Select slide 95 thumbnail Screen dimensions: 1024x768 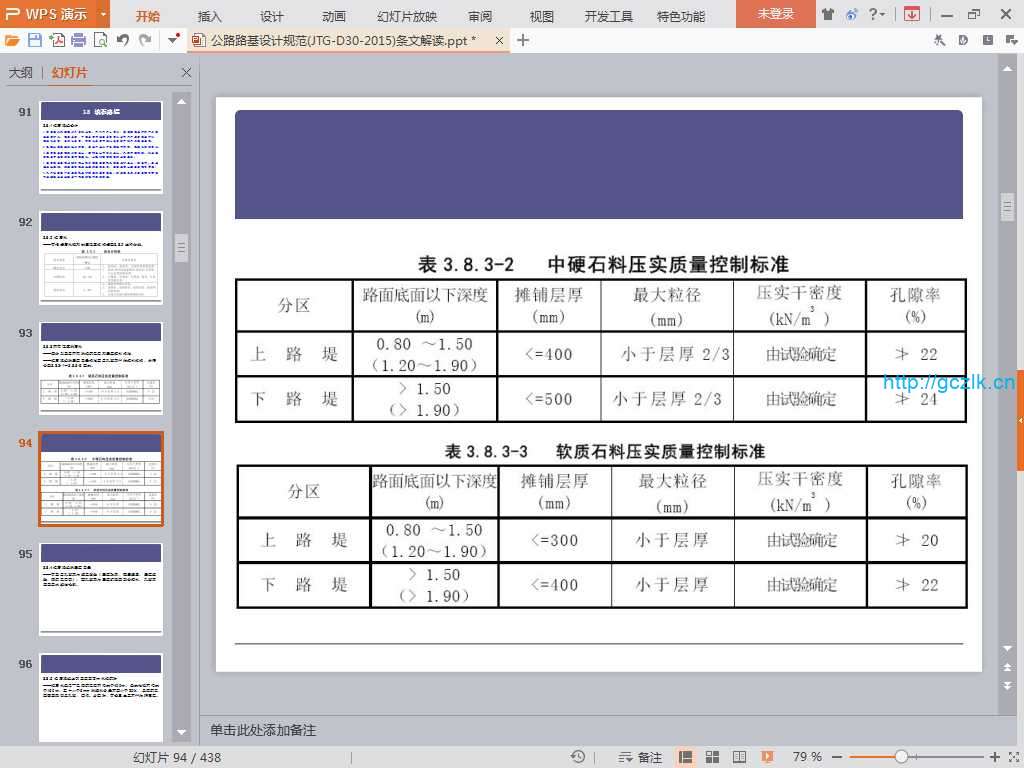(x=101, y=589)
